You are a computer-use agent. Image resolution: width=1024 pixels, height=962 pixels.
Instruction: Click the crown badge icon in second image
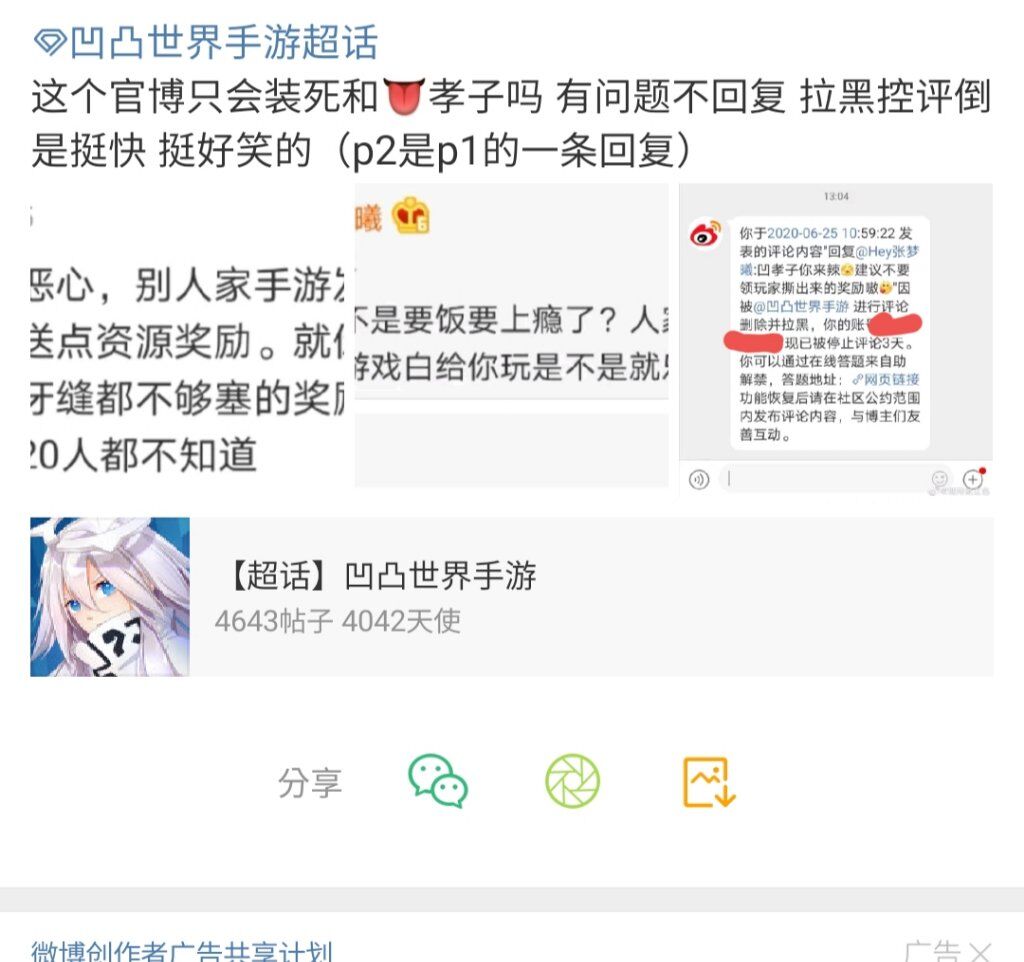410,216
